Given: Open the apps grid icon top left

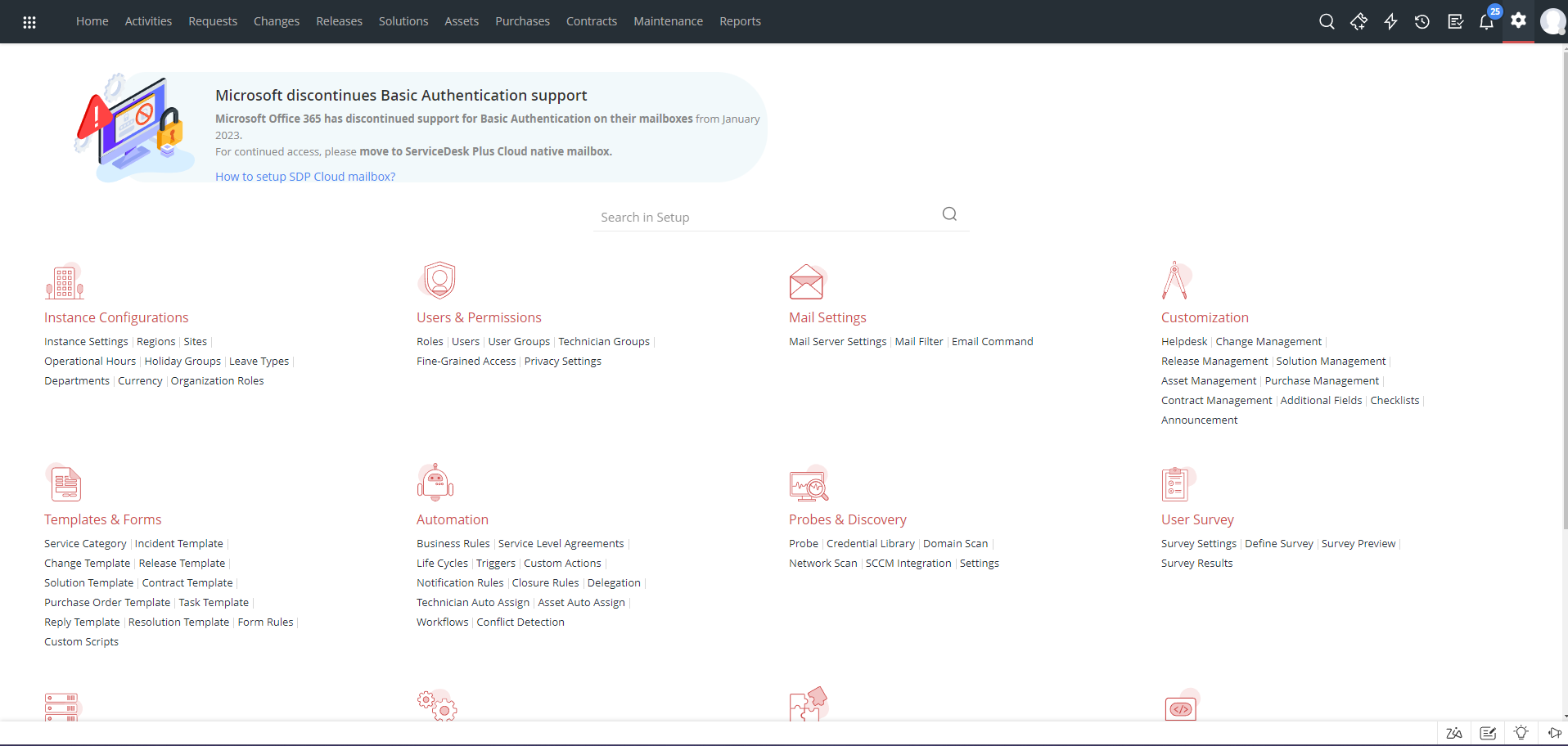Looking at the screenshot, I should coord(29,21).
